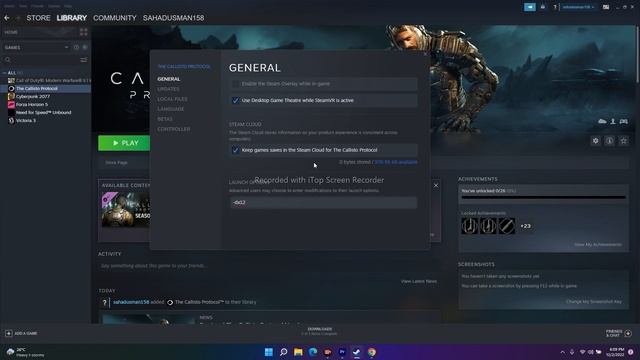Open the DOWNLOADS status bar
640x360 pixels.
click(320, 331)
